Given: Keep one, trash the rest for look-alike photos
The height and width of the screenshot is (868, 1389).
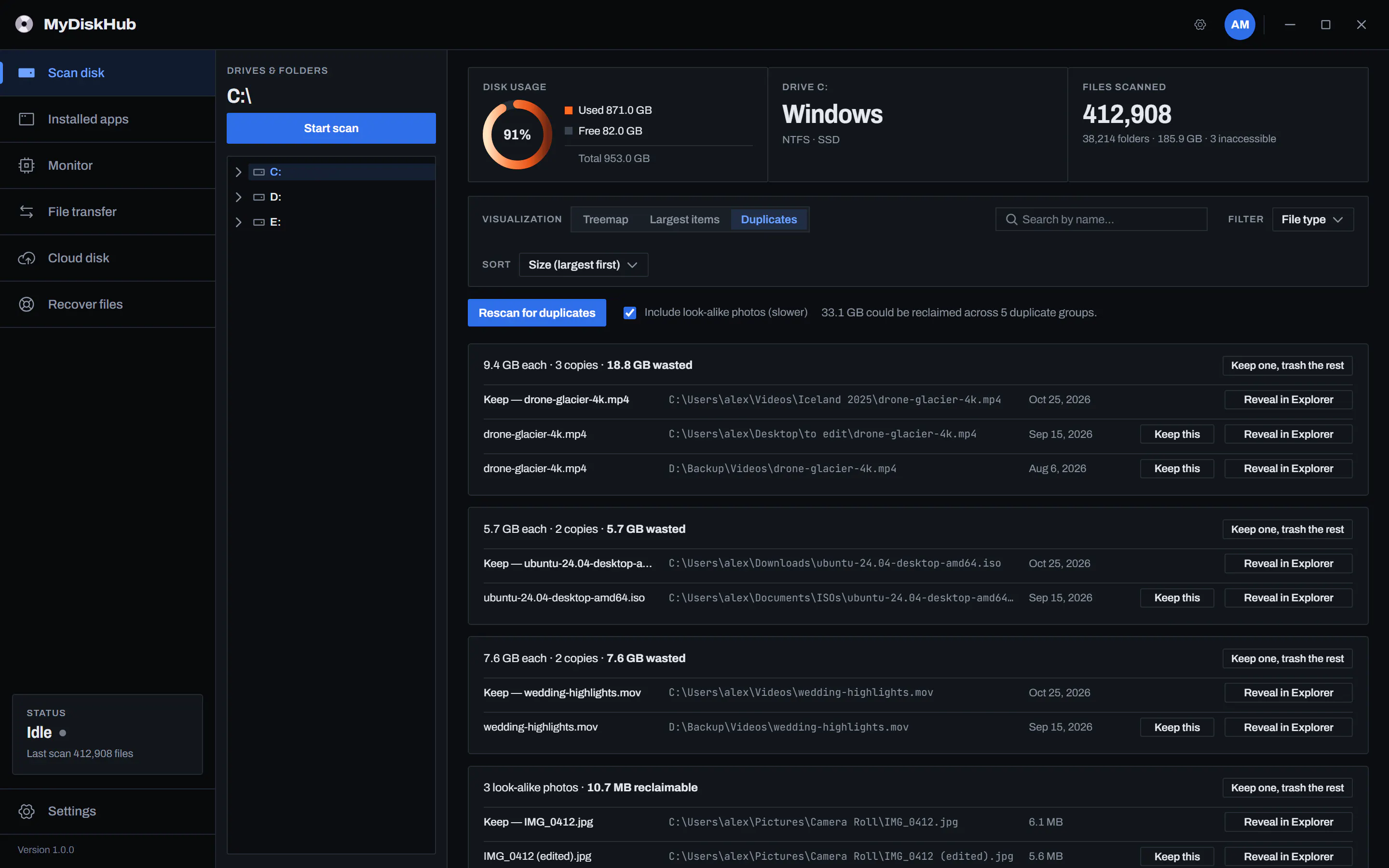Looking at the screenshot, I should pos(1287,787).
